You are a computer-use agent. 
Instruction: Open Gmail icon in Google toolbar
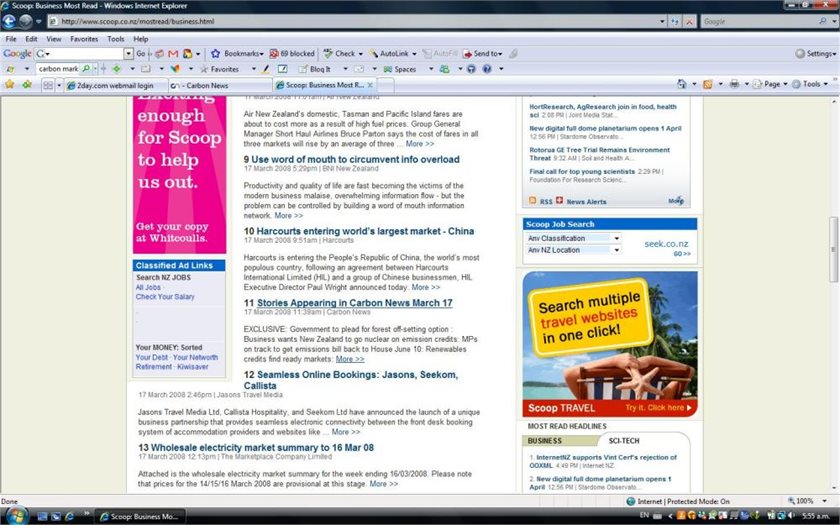(172, 54)
